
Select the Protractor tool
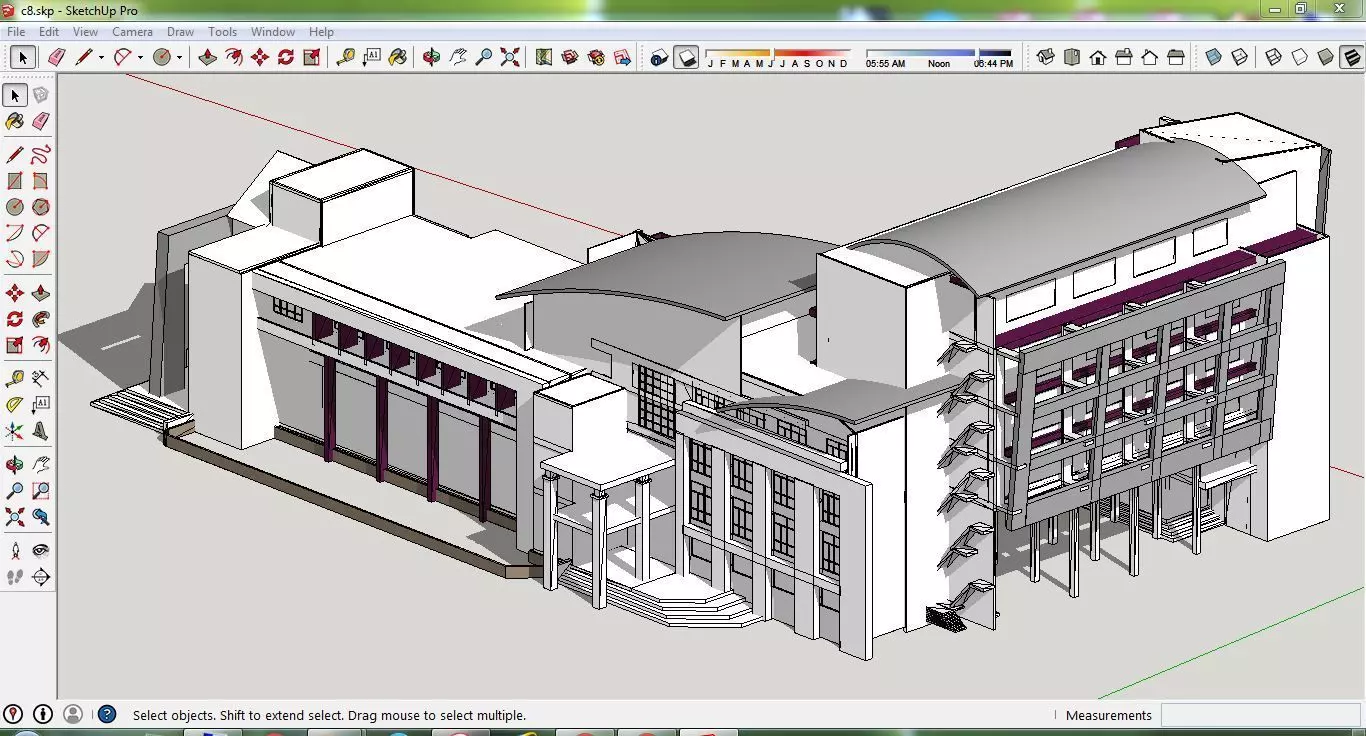[14, 405]
